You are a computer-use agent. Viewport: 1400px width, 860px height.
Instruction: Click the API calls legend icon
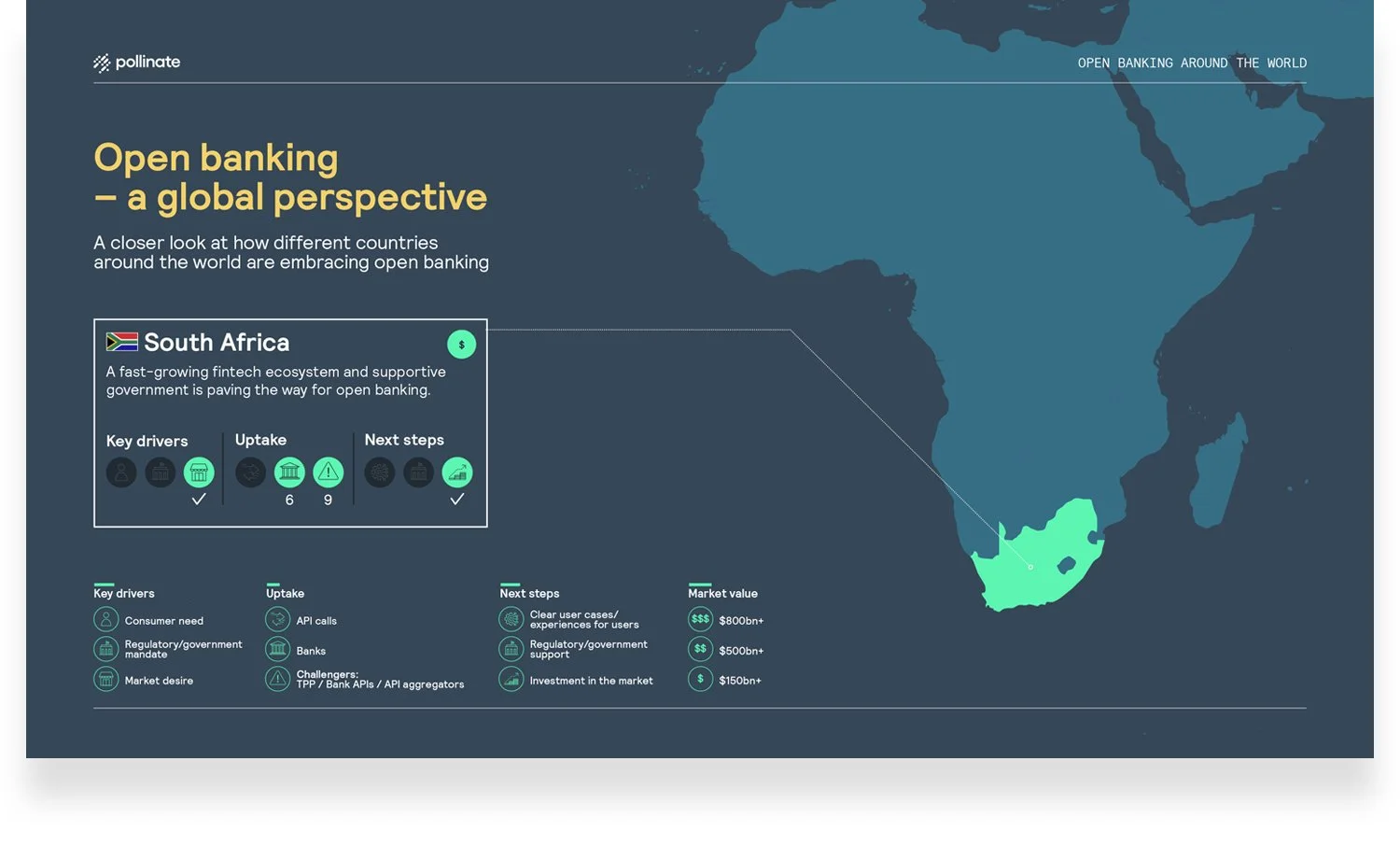point(278,619)
